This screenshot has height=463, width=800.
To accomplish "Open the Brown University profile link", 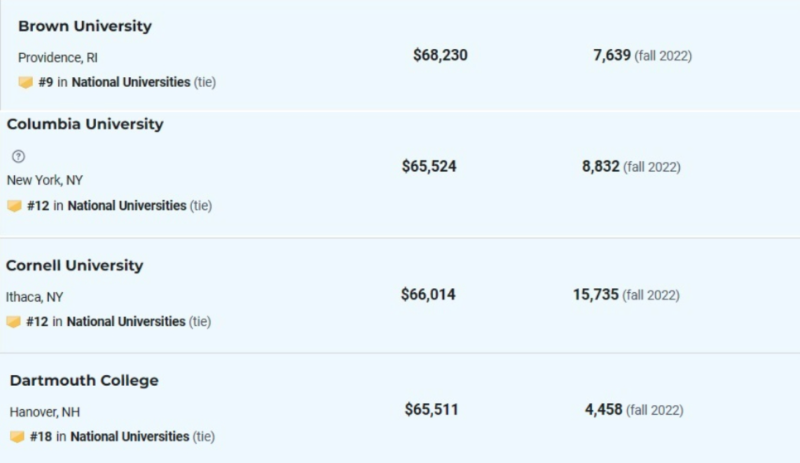I will coord(85,26).
